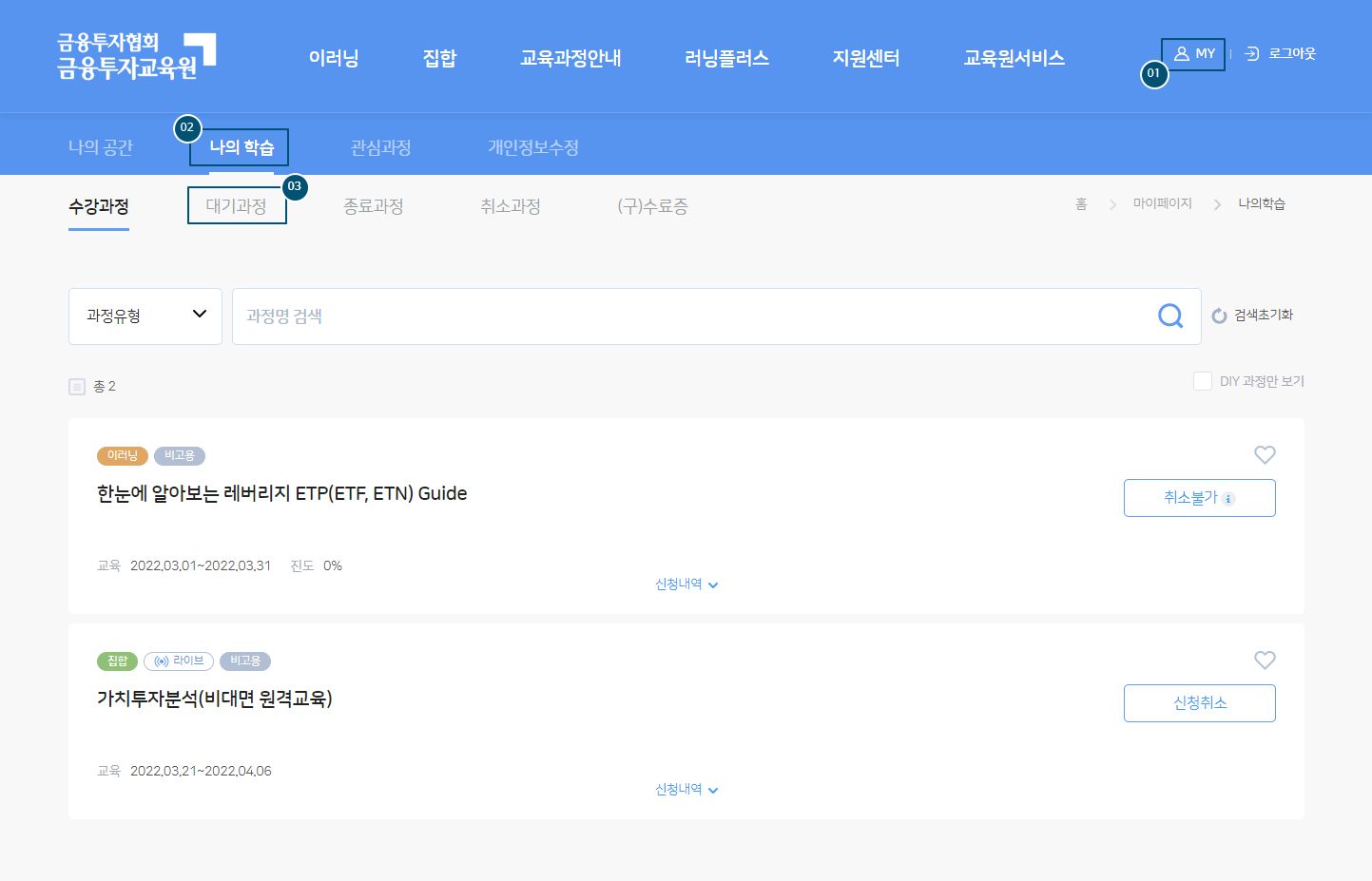Screen dimensions: 1372x881
Task: Expand 신청내역 for 가치투자분석 course
Action: pyautogui.click(x=686, y=790)
